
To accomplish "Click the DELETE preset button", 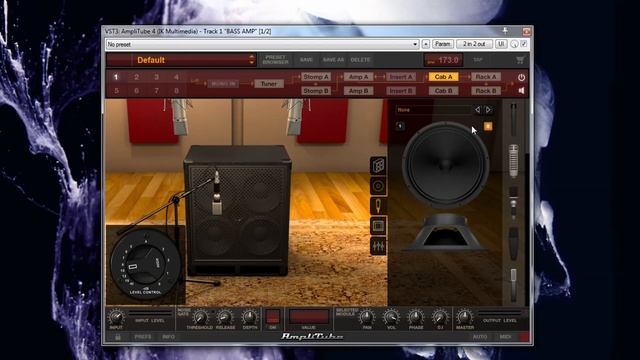I will [x=360, y=60].
